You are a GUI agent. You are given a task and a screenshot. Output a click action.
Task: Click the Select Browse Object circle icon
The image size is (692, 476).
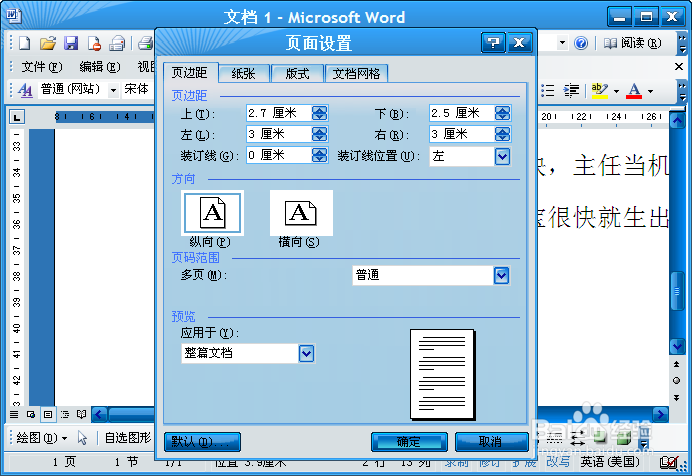(x=677, y=381)
